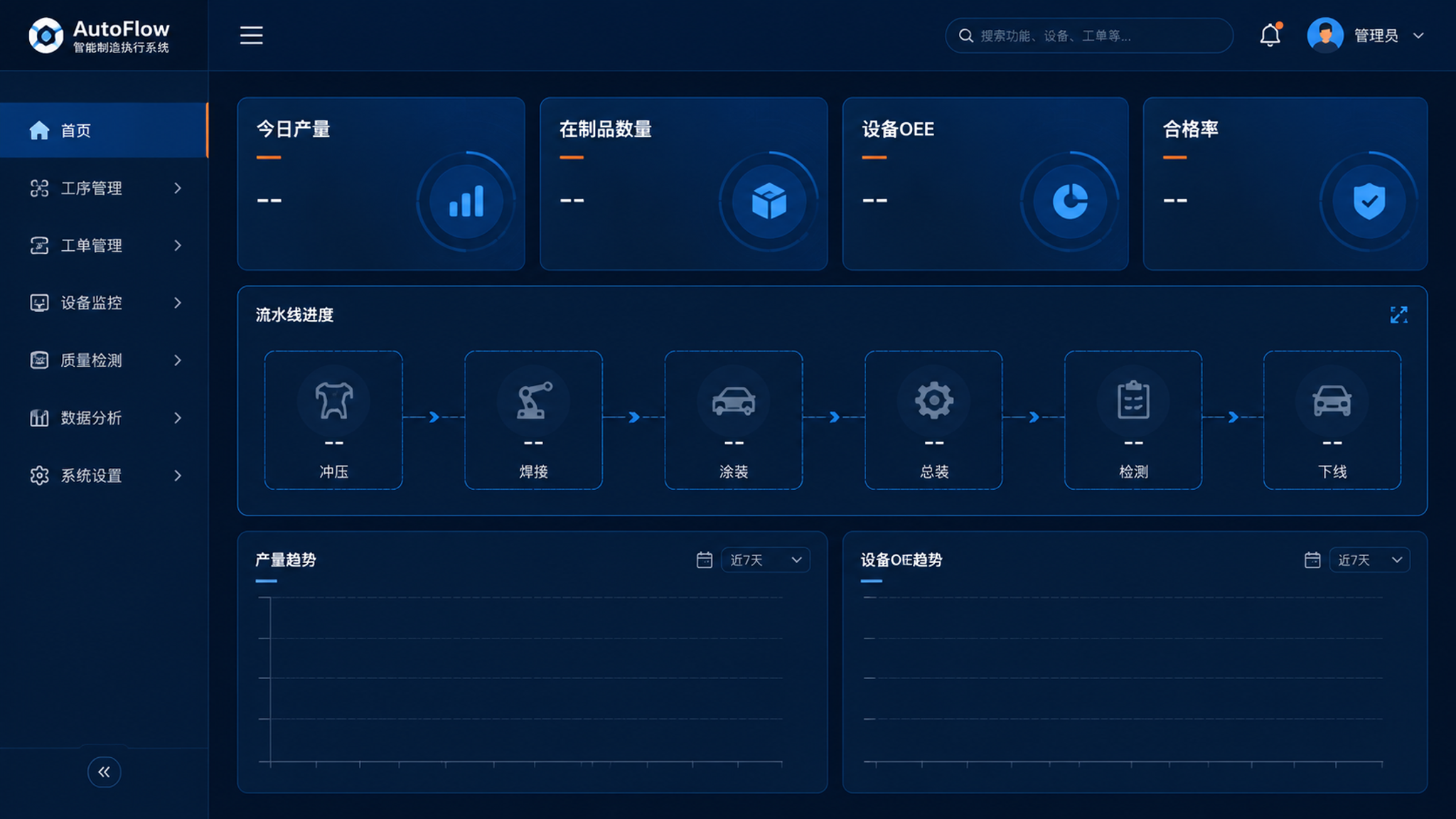Click the 冲压 stage label
The width and height of the screenshot is (1456, 819).
point(333,472)
